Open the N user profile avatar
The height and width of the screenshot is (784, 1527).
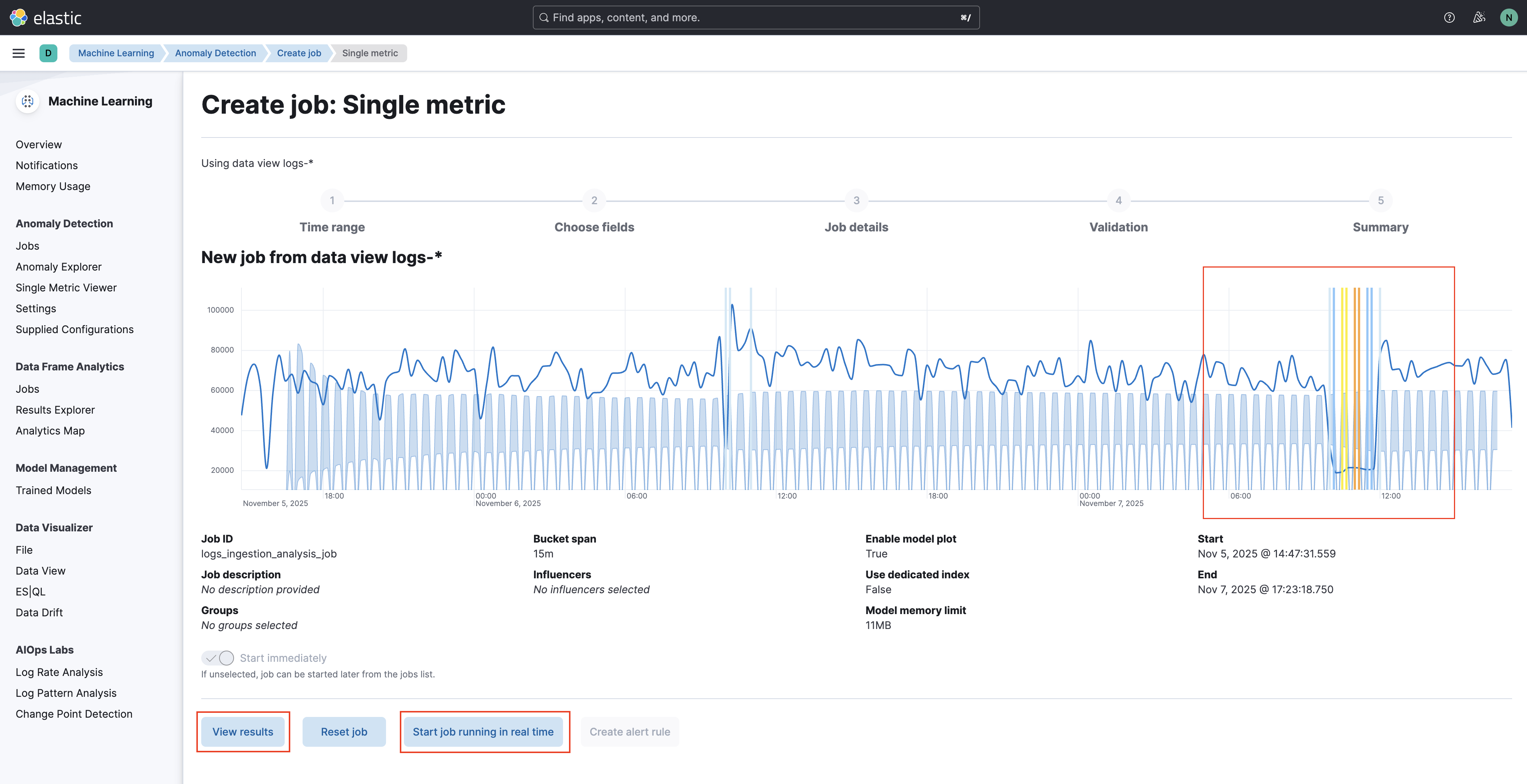(x=1509, y=17)
